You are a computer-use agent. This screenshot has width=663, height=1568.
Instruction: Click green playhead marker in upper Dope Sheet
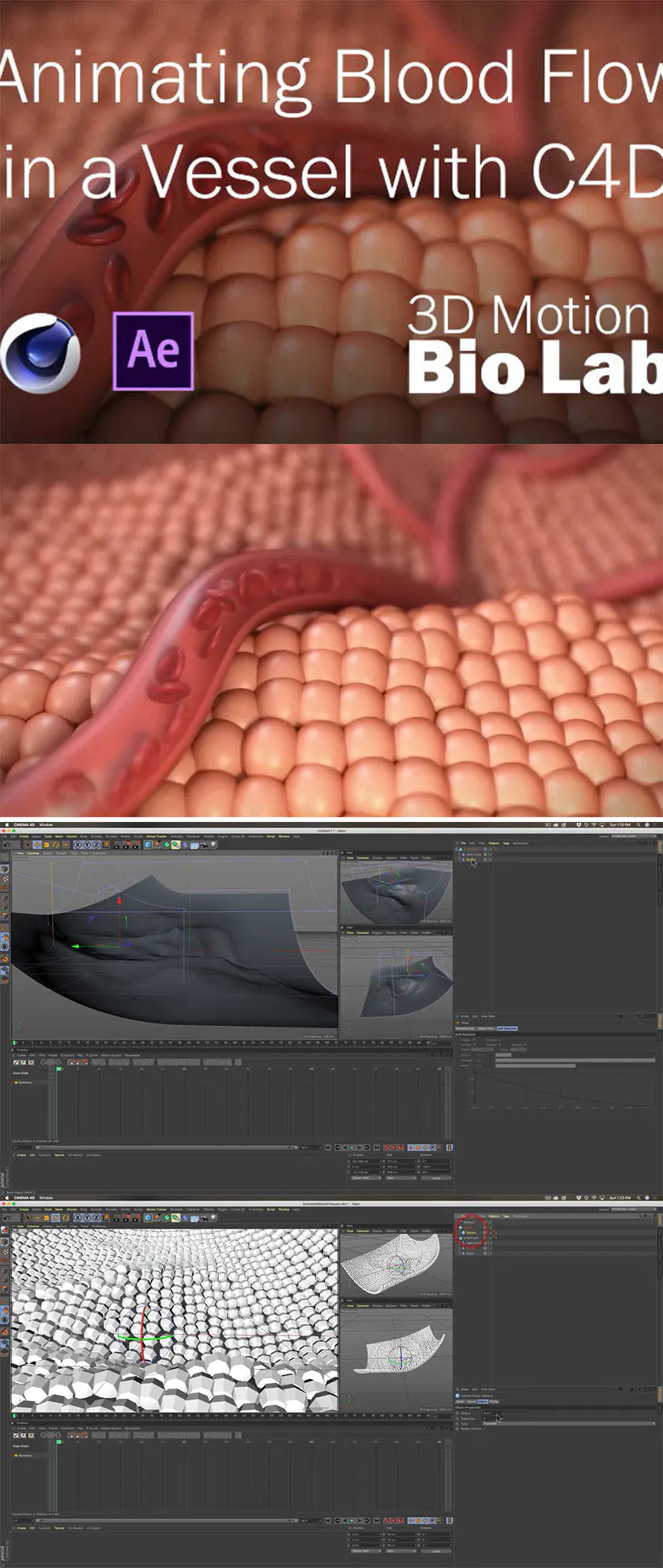click(x=58, y=1069)
